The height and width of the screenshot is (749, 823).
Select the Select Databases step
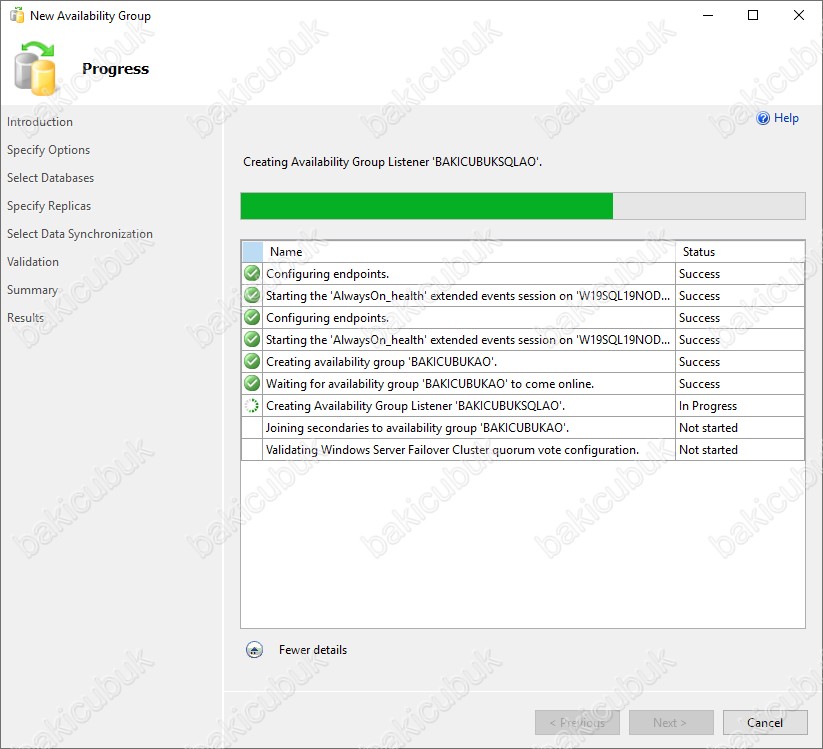coord(50,178)
